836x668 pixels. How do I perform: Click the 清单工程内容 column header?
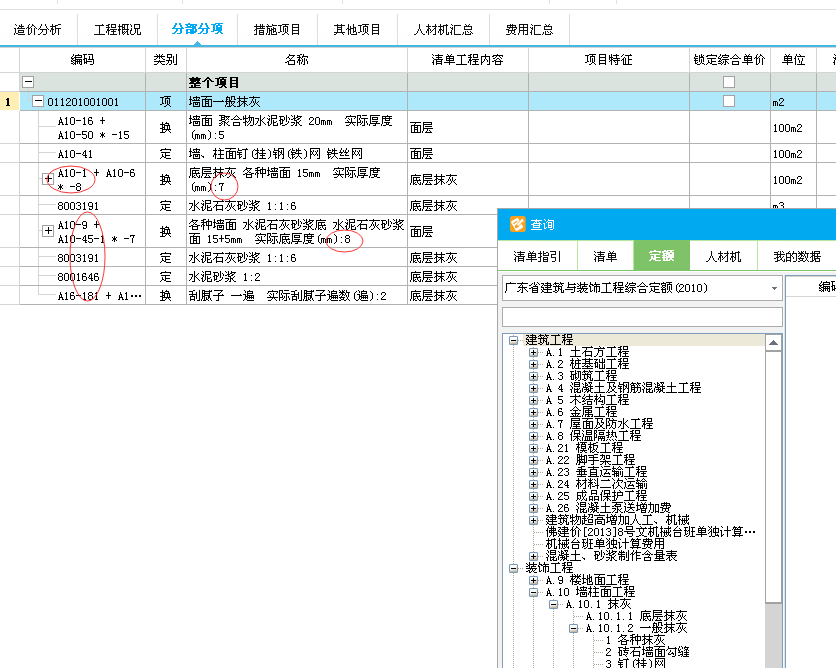[x=468, y=60]
